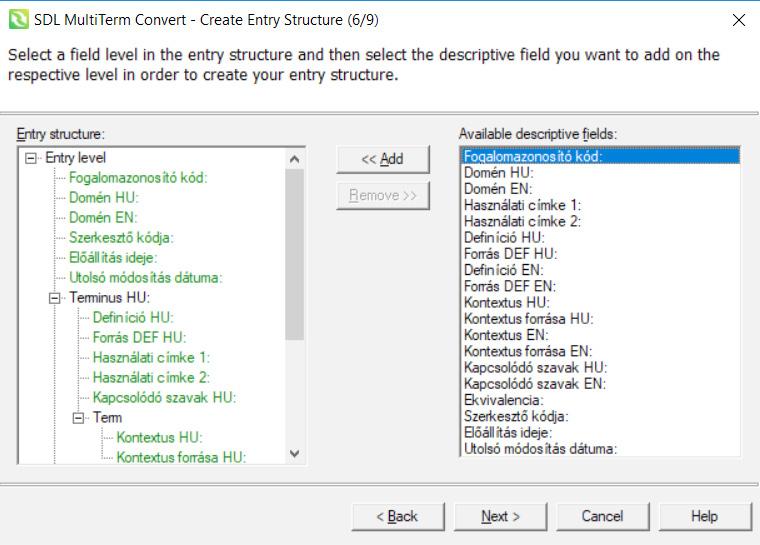Select Használati címke 2: in available fields

[x=600, y=221]
